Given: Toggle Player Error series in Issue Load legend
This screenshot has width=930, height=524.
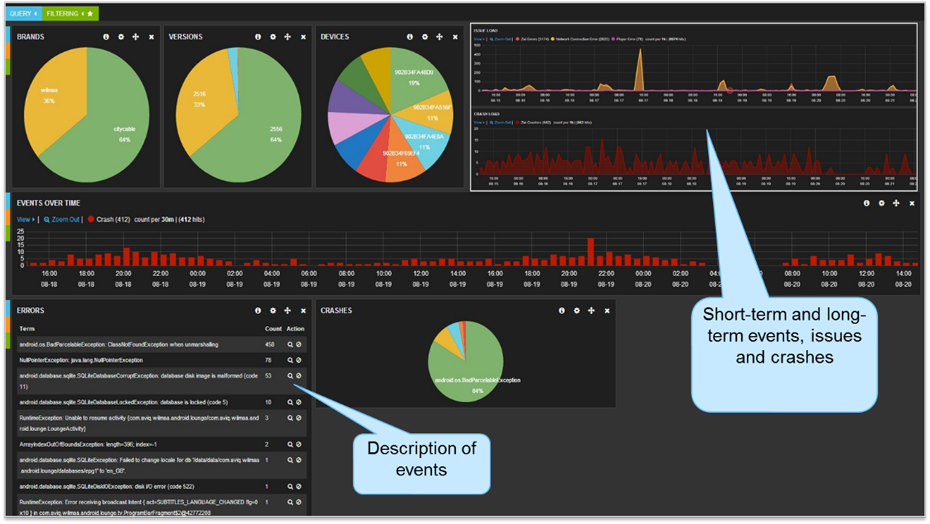Looking at the screenshot, I should click(x=628, y=39).
